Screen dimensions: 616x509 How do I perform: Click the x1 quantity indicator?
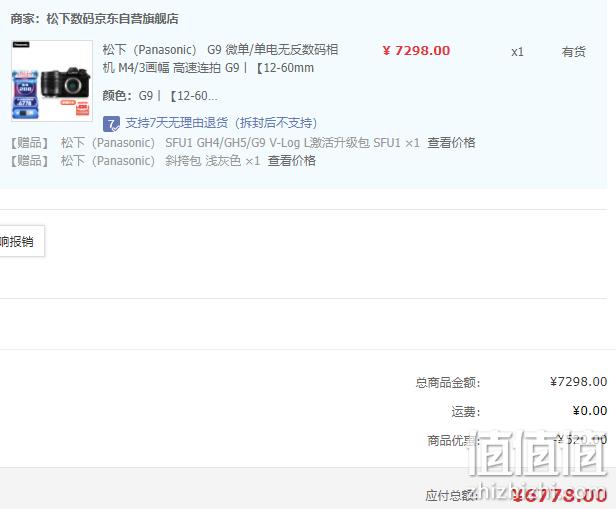pos(517,52)
